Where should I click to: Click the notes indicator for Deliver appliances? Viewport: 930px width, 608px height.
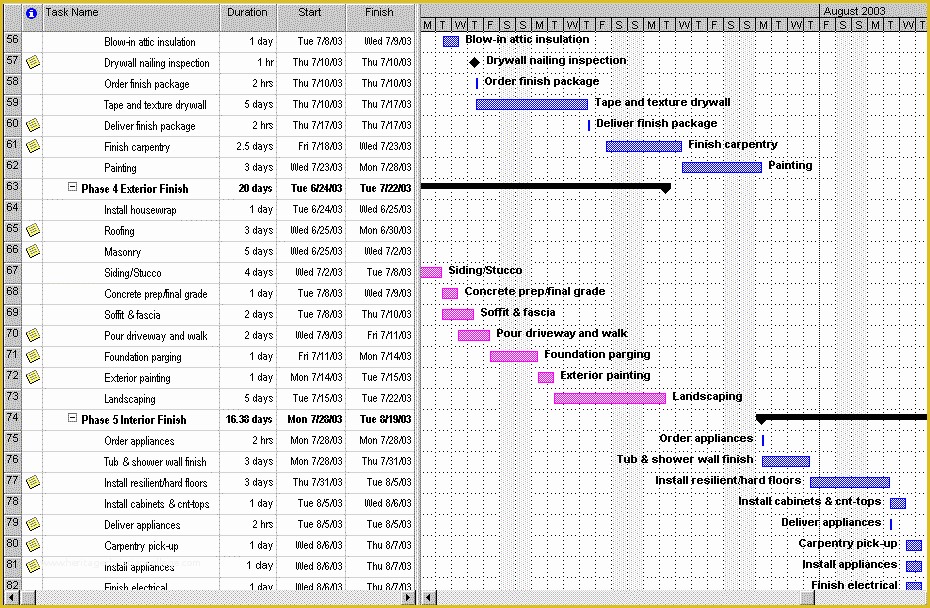pyautogui.click(x=33, y=524)
